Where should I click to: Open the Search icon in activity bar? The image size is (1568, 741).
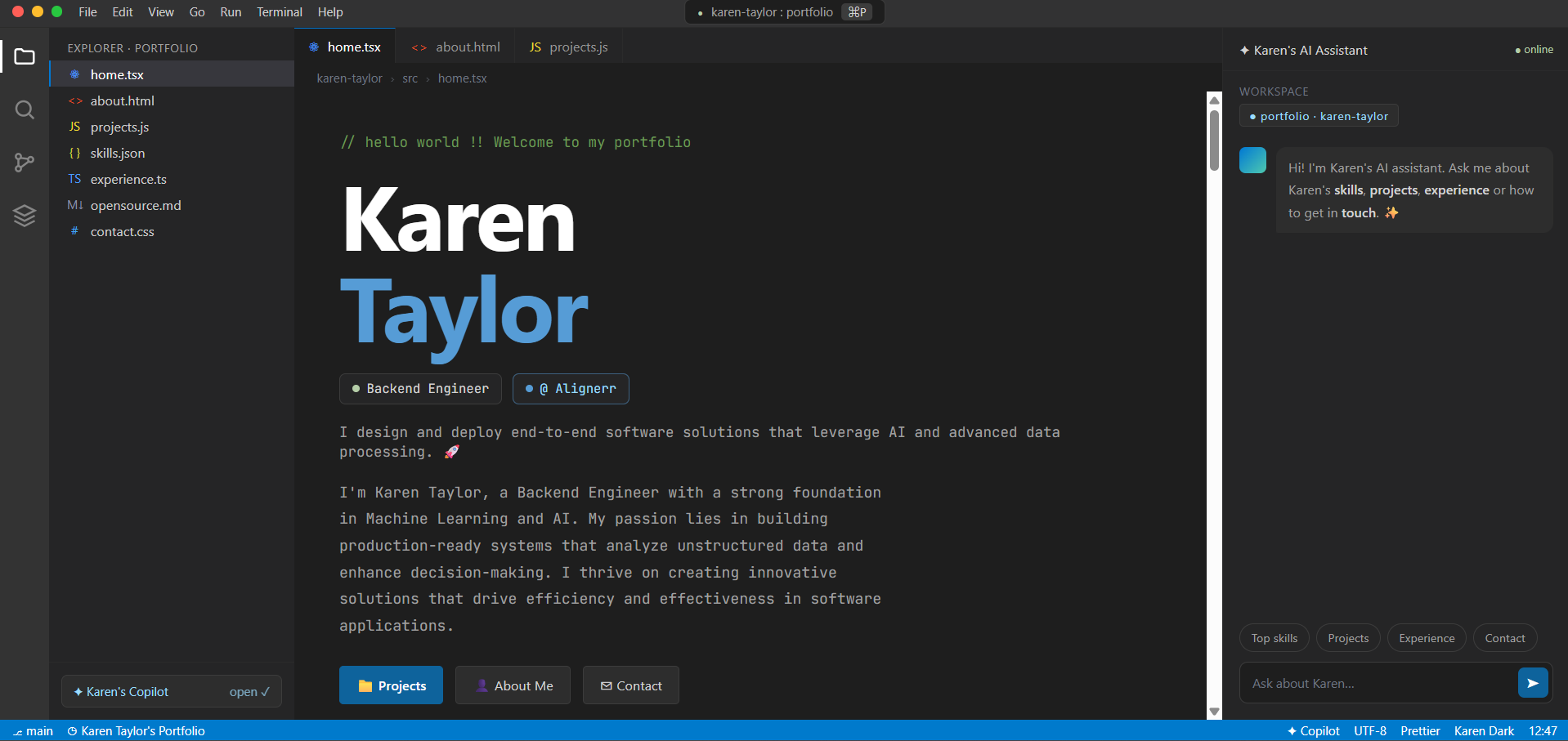[x=25, y=109]
